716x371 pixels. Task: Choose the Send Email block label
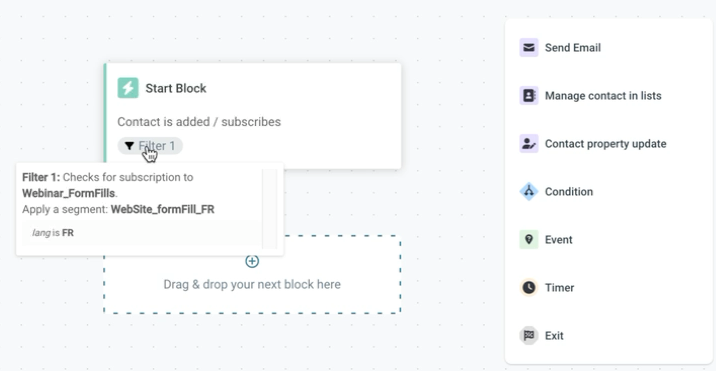coord(573,48)
